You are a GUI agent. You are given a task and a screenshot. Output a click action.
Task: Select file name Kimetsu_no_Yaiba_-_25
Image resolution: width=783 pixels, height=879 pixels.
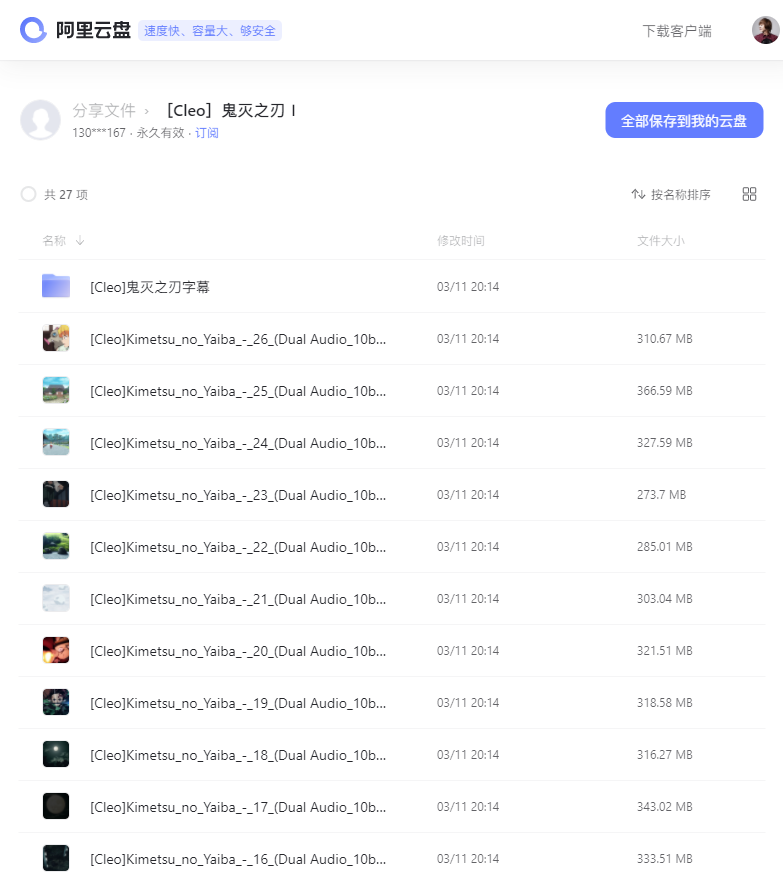(x=238, y=391)
